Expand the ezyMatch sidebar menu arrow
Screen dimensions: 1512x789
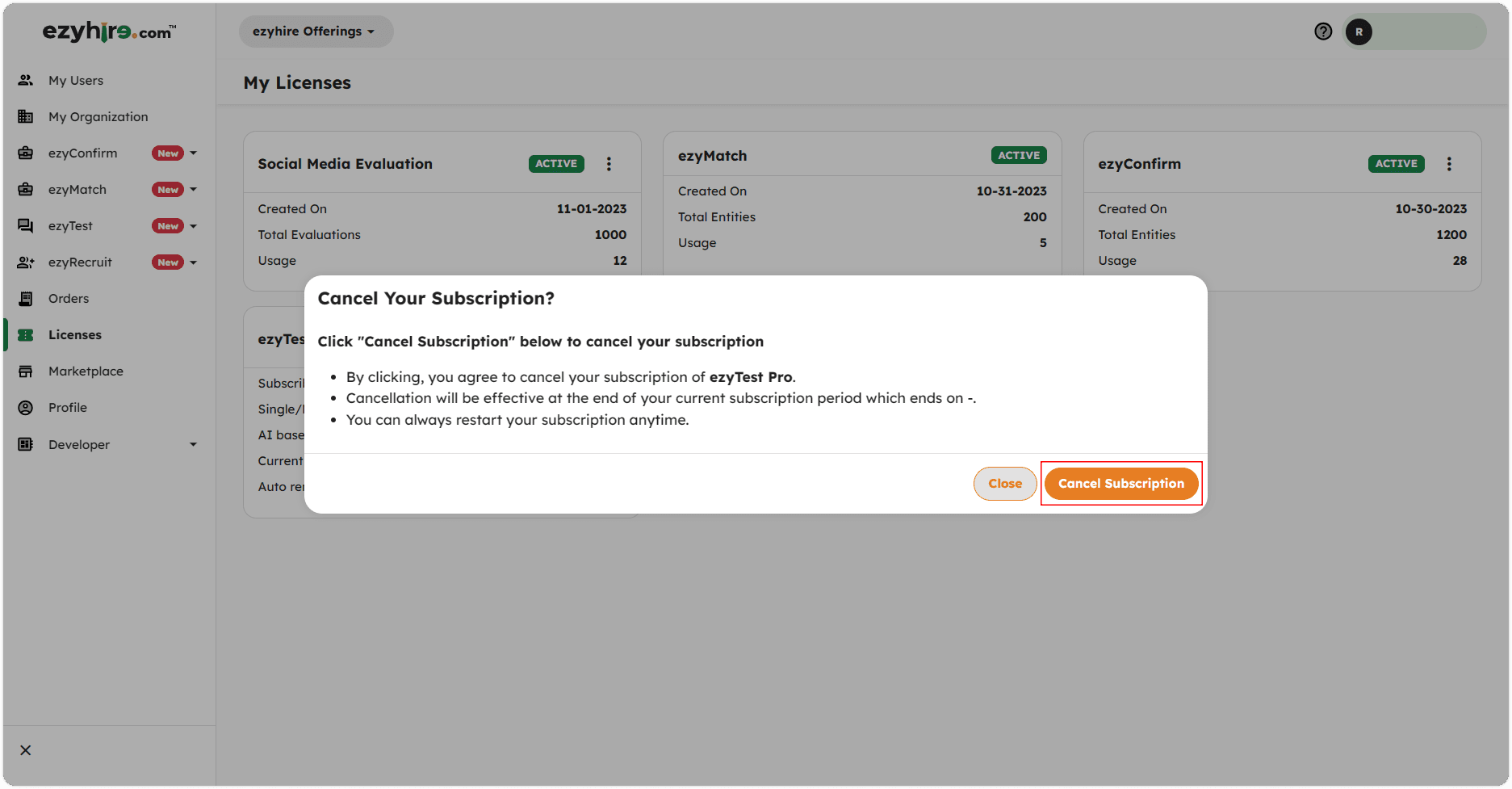coord(194,189)
